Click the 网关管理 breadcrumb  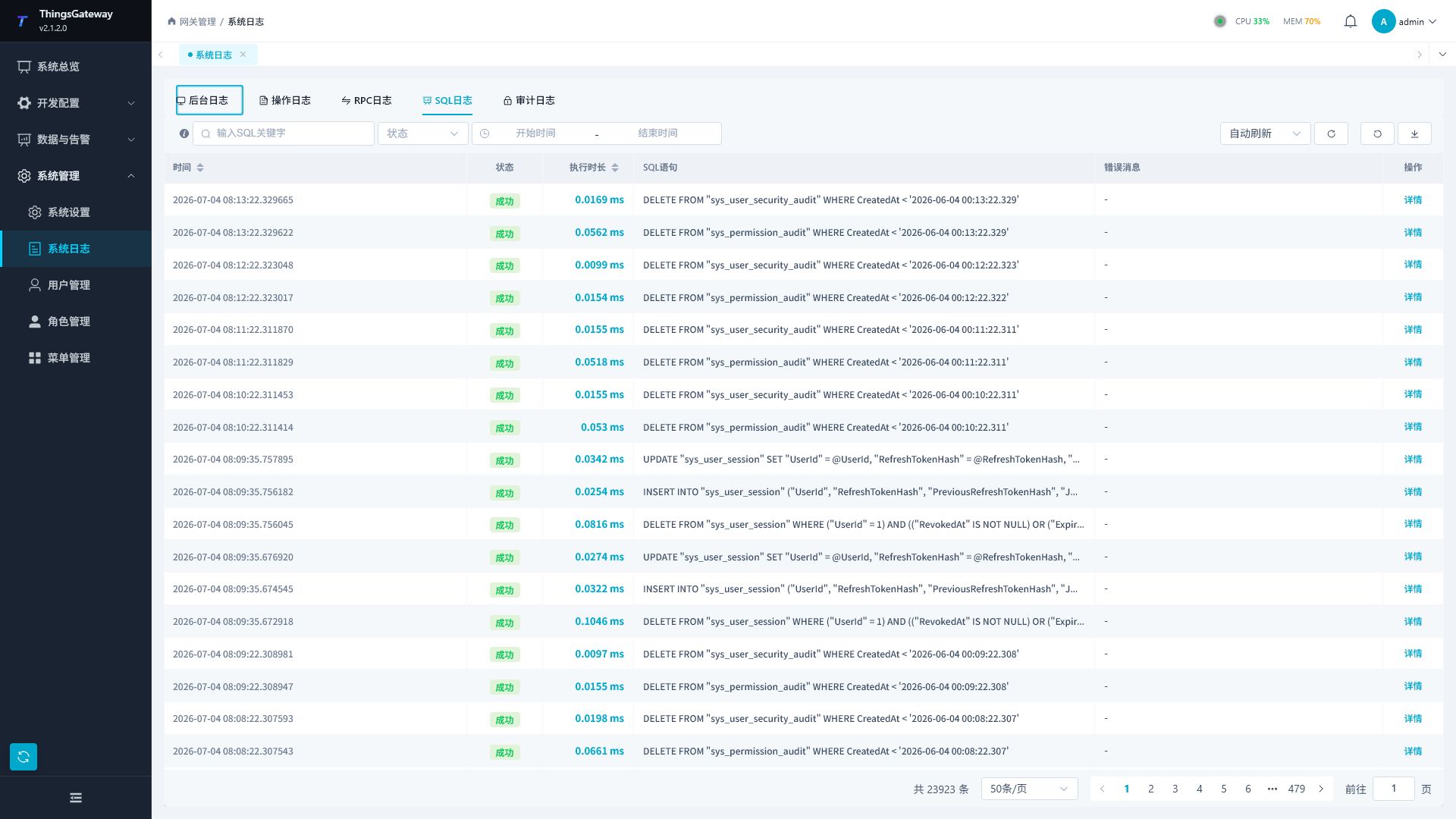pyautogui.click(x=197, y=21)
